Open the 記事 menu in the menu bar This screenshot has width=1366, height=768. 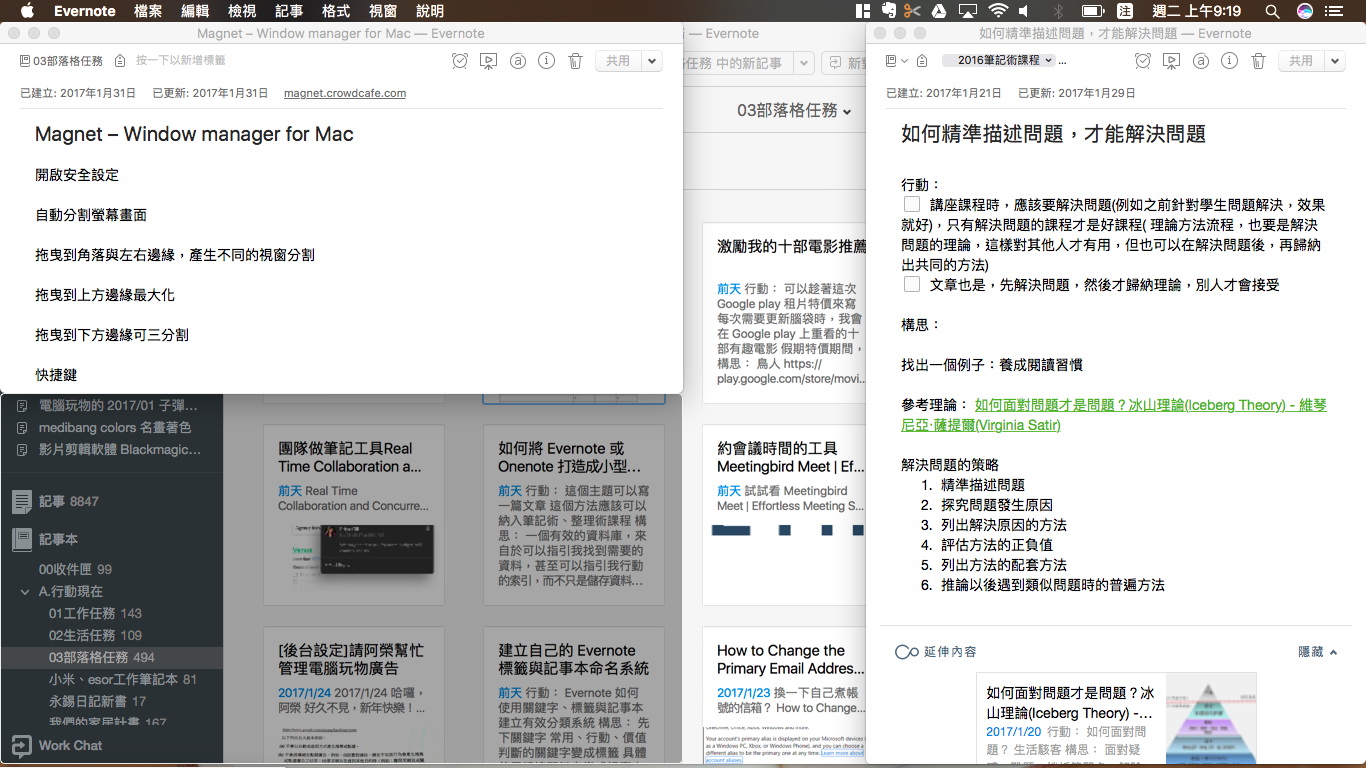(x=289, y=11)
